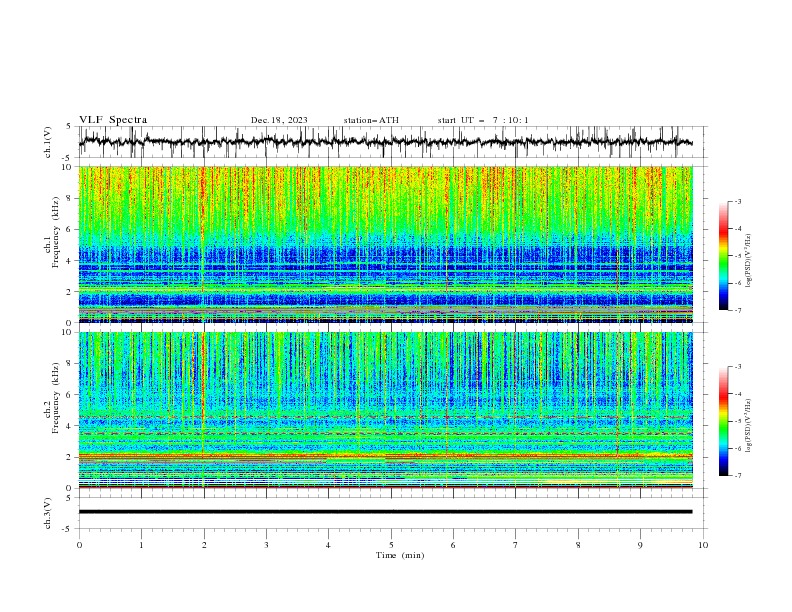The image size is (792, 612).
Task: Click the time axis tick label "7"
Action: coord(516,545)
